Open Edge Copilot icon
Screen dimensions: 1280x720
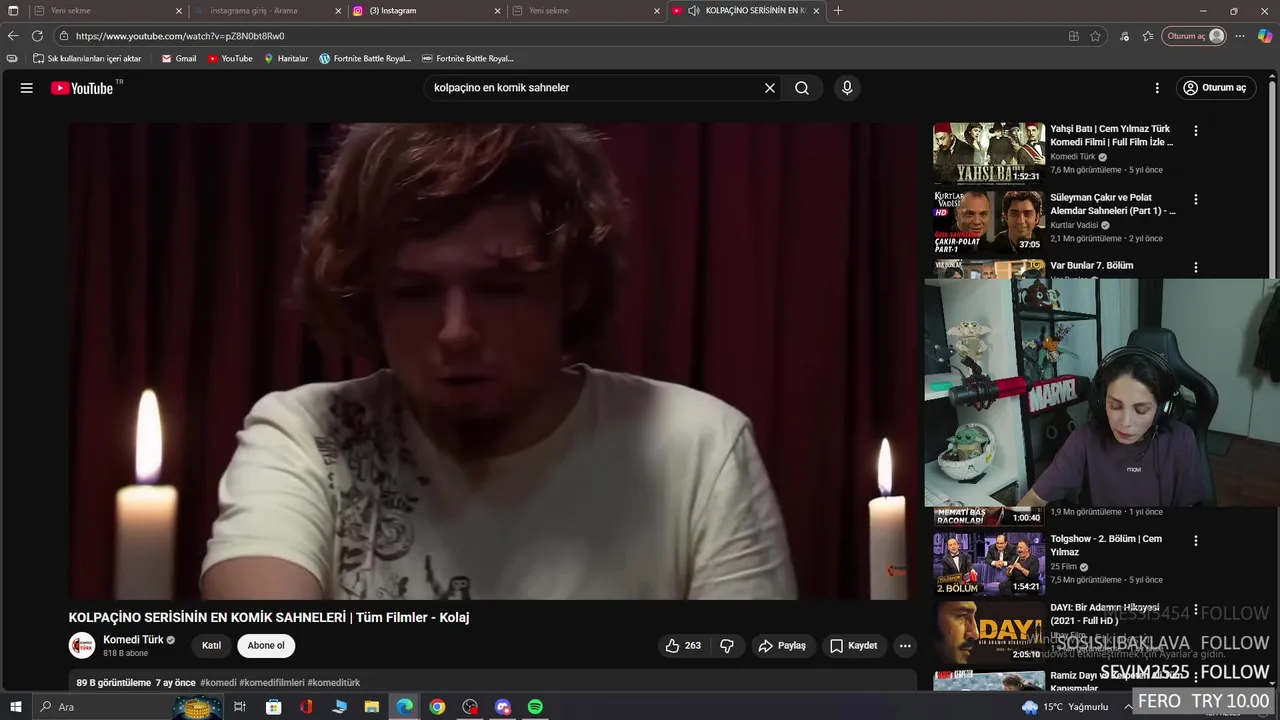[x=1265, y=36]
